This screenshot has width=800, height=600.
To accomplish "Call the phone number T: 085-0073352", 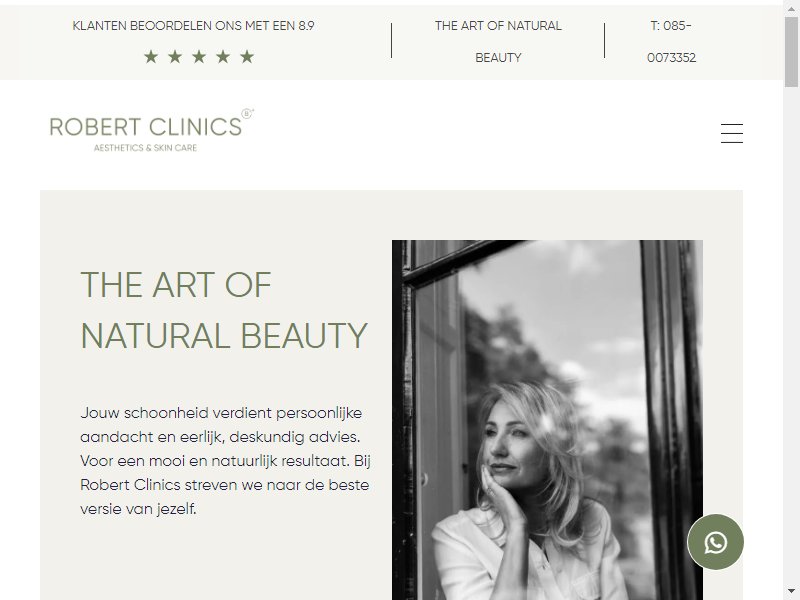I will pos(671,41).
